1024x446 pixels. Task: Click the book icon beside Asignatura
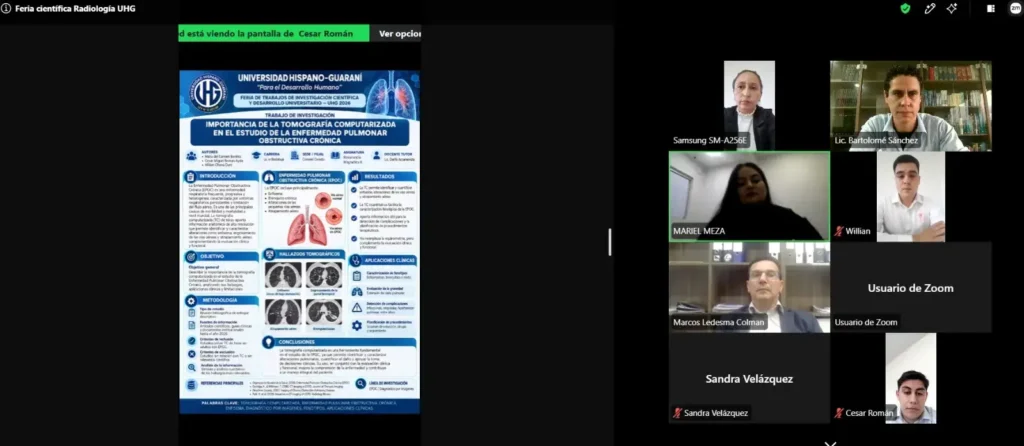click(334, 156)
